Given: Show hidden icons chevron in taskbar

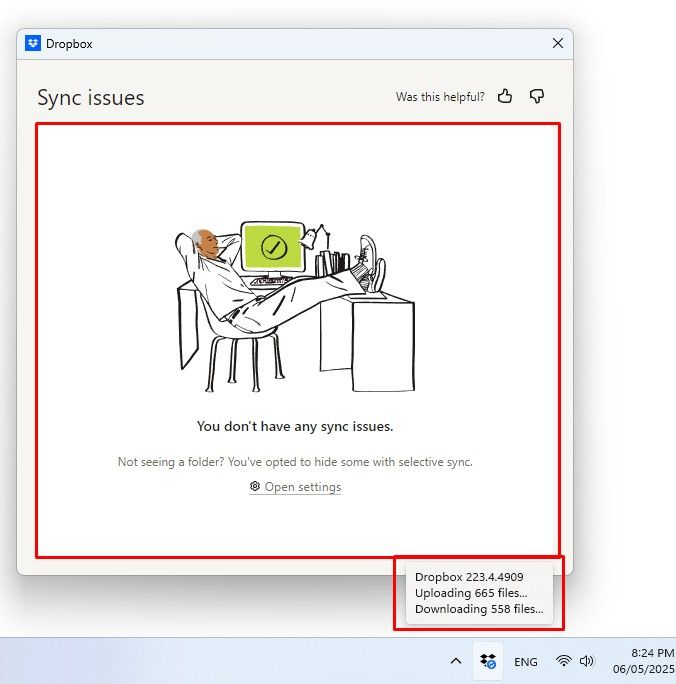Looking at the screenshot, I should click(456, 661).
